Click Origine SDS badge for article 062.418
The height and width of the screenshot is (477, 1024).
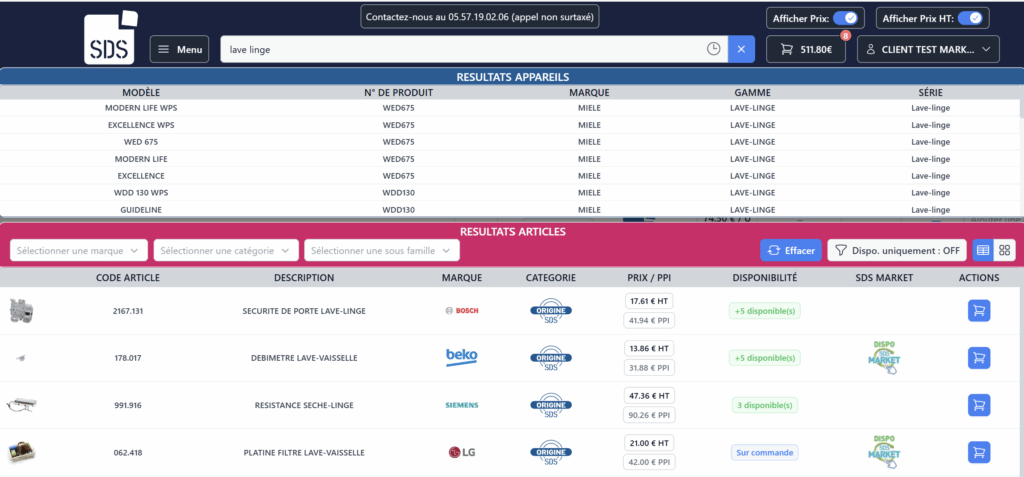551,452
